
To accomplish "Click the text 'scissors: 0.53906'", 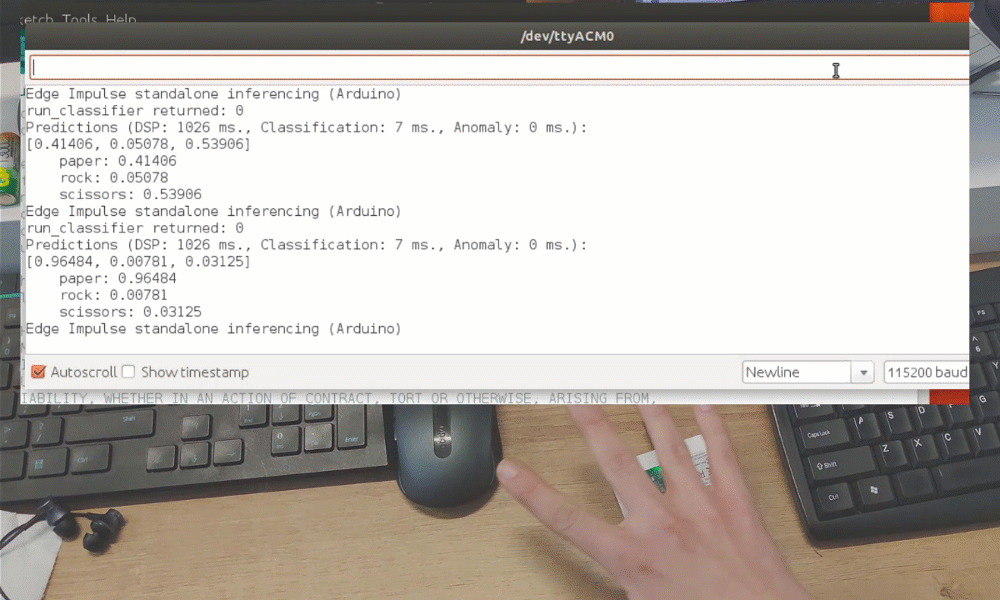I will 130,194.
